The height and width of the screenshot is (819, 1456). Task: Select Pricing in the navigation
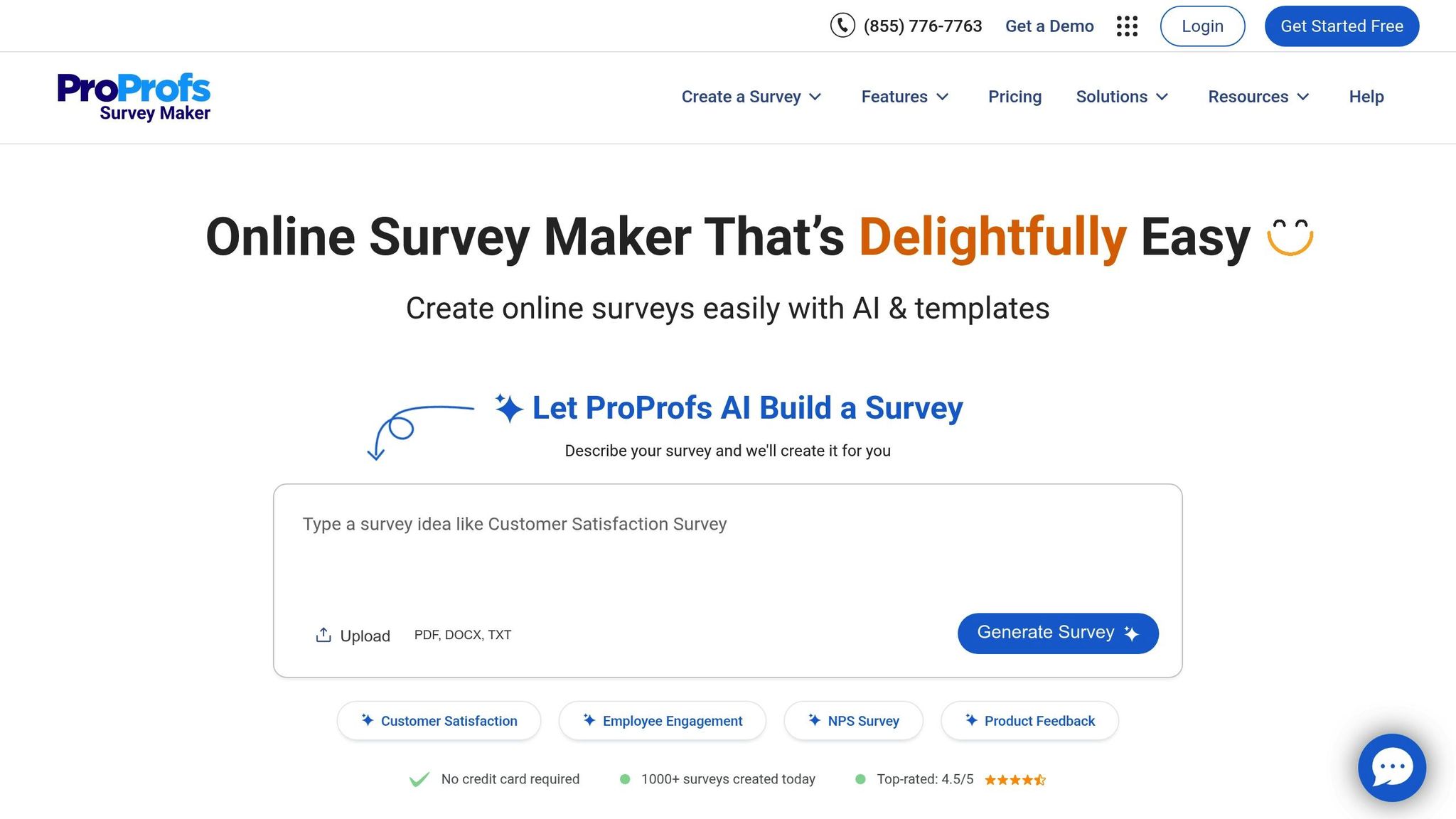pyautogui.click(x=1015, y=97)
